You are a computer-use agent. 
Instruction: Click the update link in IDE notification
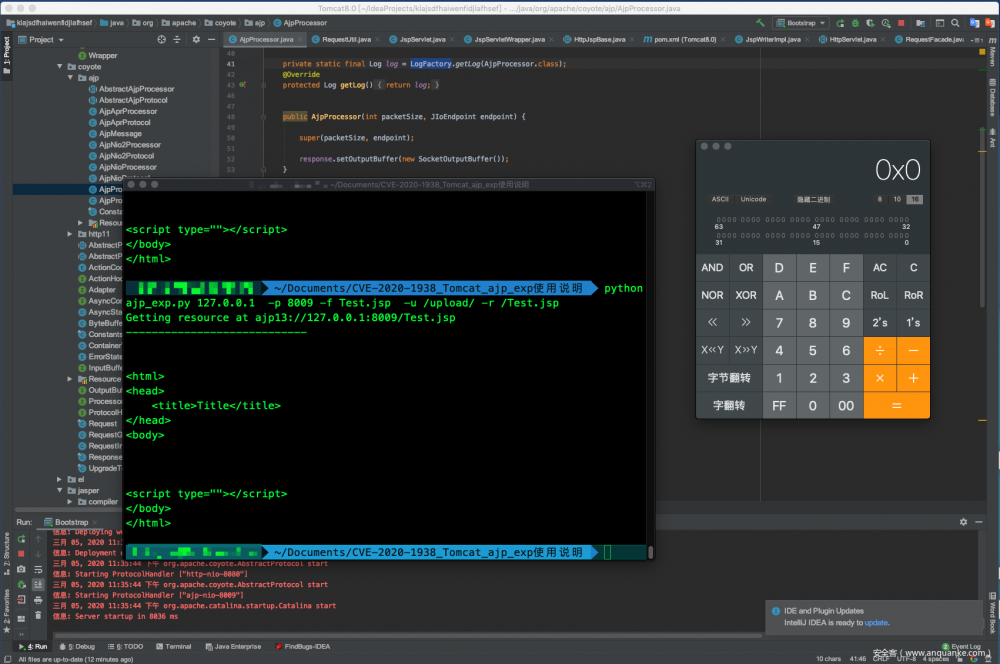click(876, 623)
